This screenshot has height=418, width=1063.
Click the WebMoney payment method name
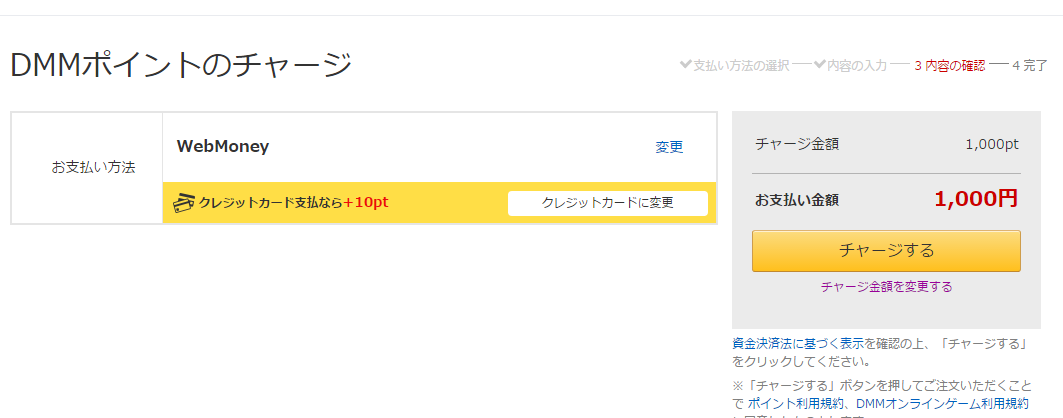223,146
